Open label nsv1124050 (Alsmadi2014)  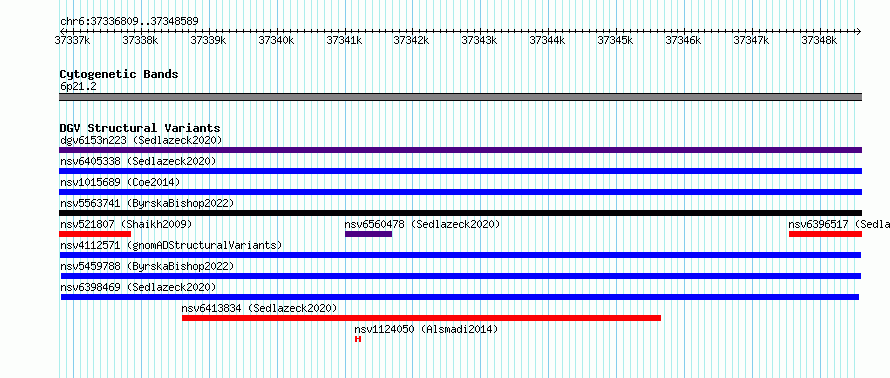click(x=426, y=329)
